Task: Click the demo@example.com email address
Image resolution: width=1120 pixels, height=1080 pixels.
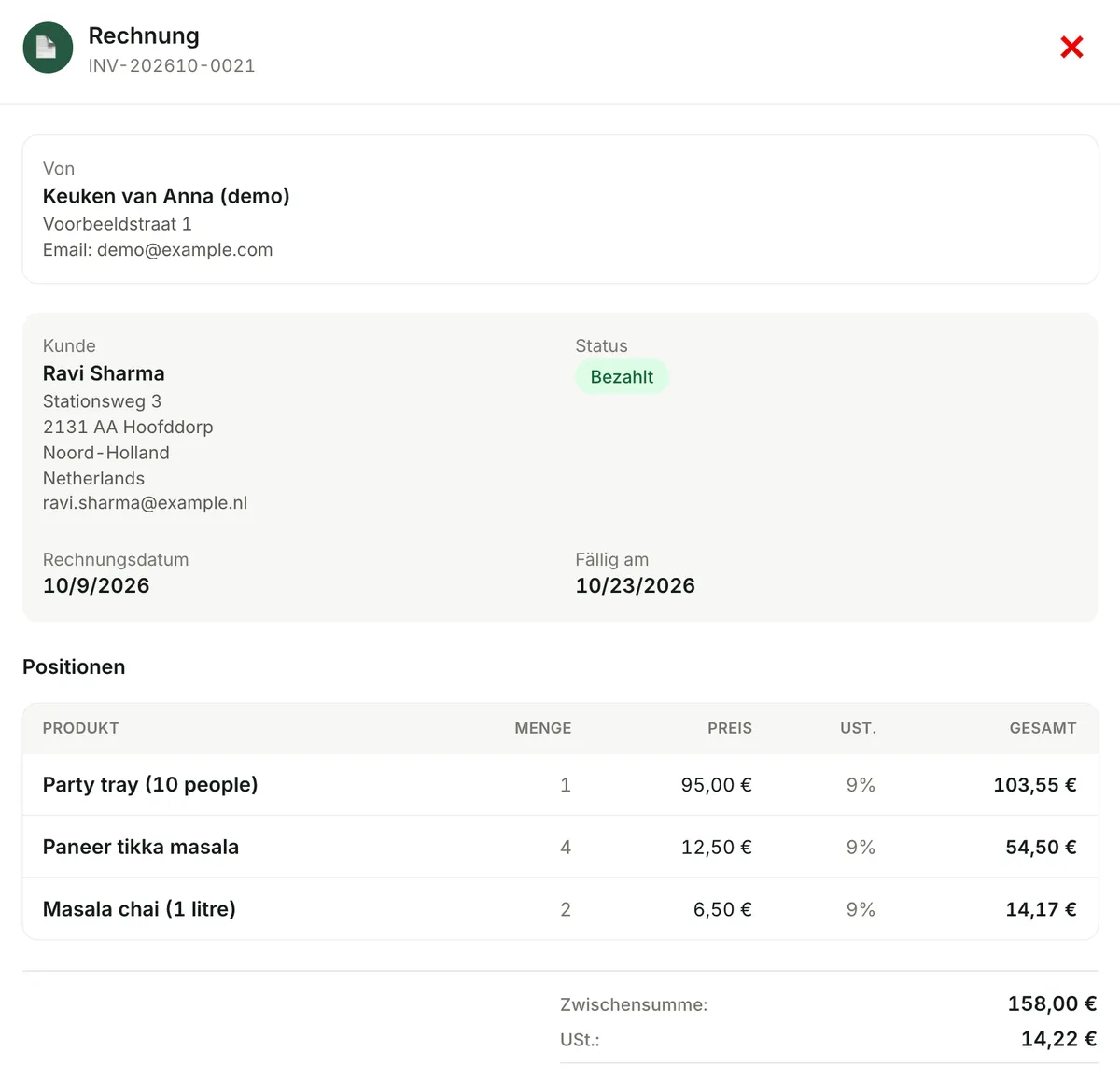Action: tap(185, 250)
